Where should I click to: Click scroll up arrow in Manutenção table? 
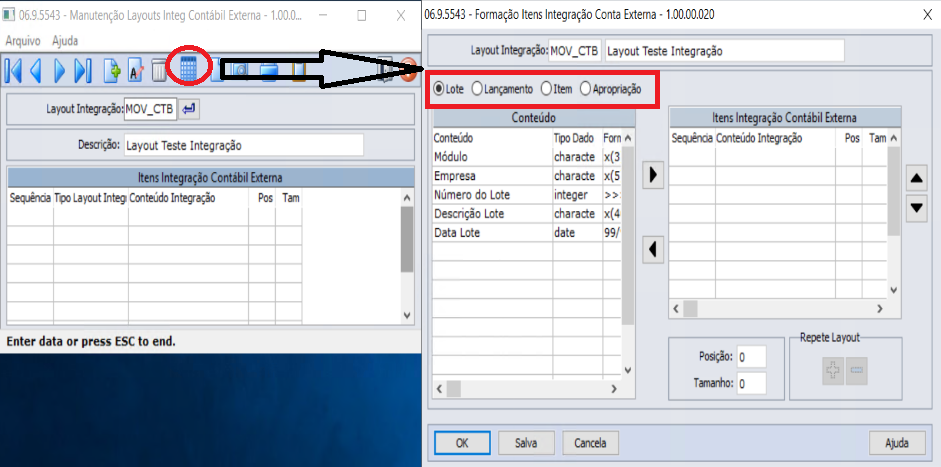click(407, 197)
